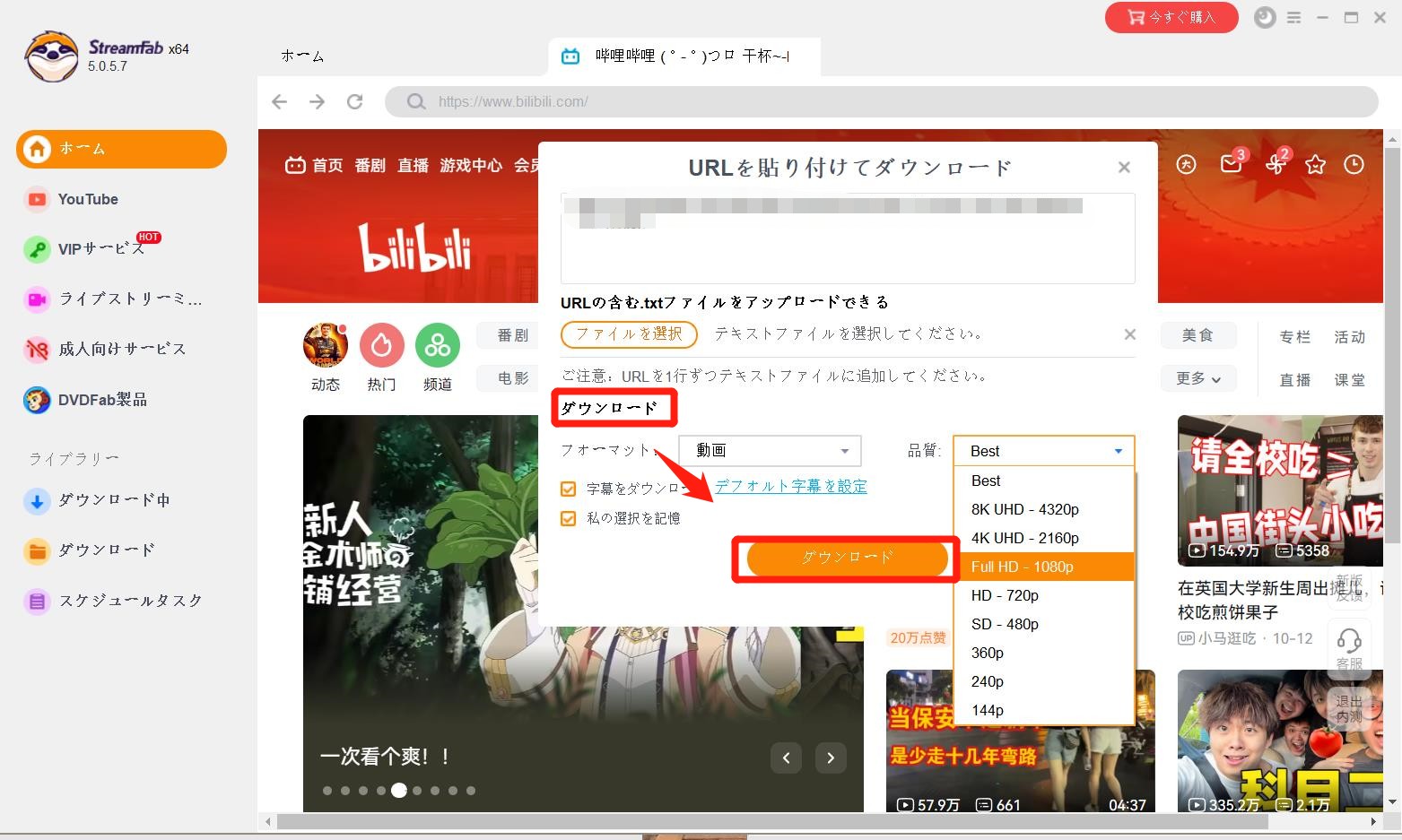This screenshot has height=840, width=1402.
Task: Open the 美食 category tag
Action: click(1197, 335)
